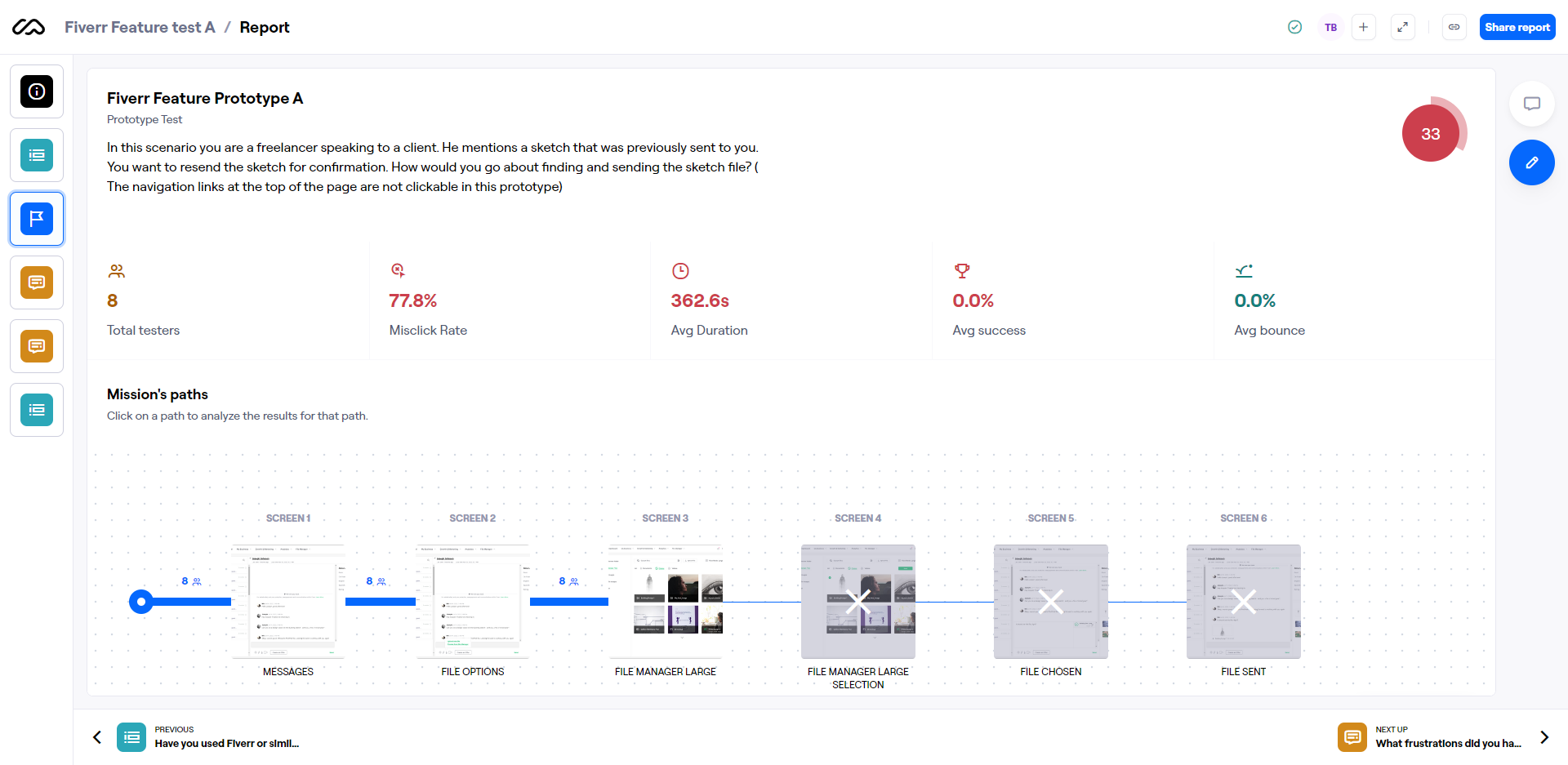
Task: Click the Share report button
Action: click(x=1517, y=27)
